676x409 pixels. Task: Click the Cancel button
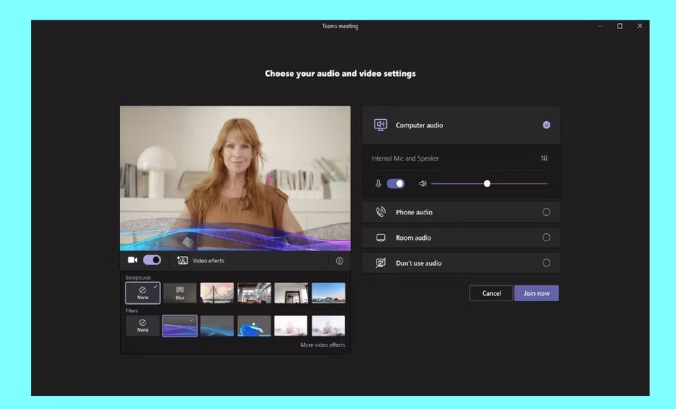491,293
